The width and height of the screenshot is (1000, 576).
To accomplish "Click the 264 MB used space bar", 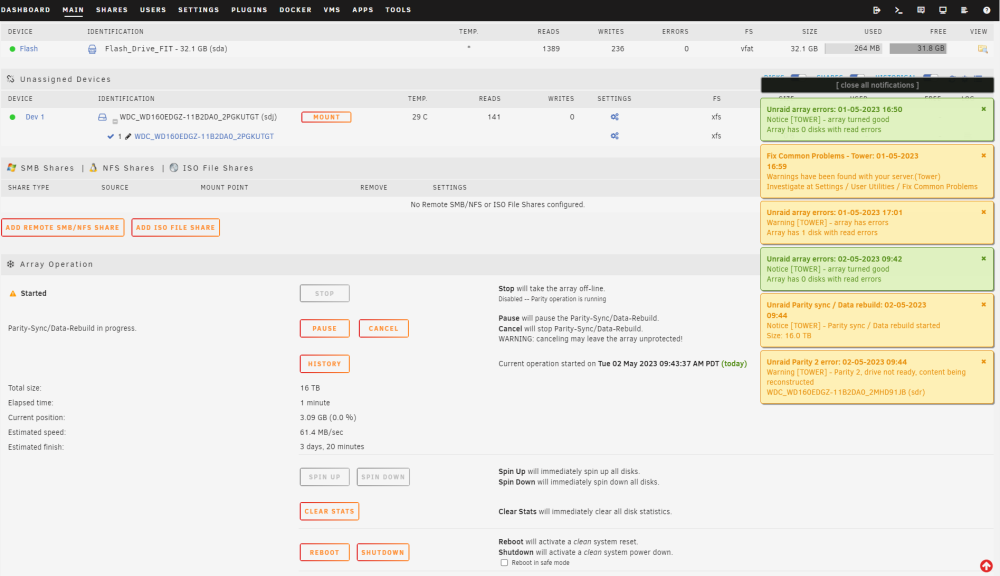I will (853, 48).
